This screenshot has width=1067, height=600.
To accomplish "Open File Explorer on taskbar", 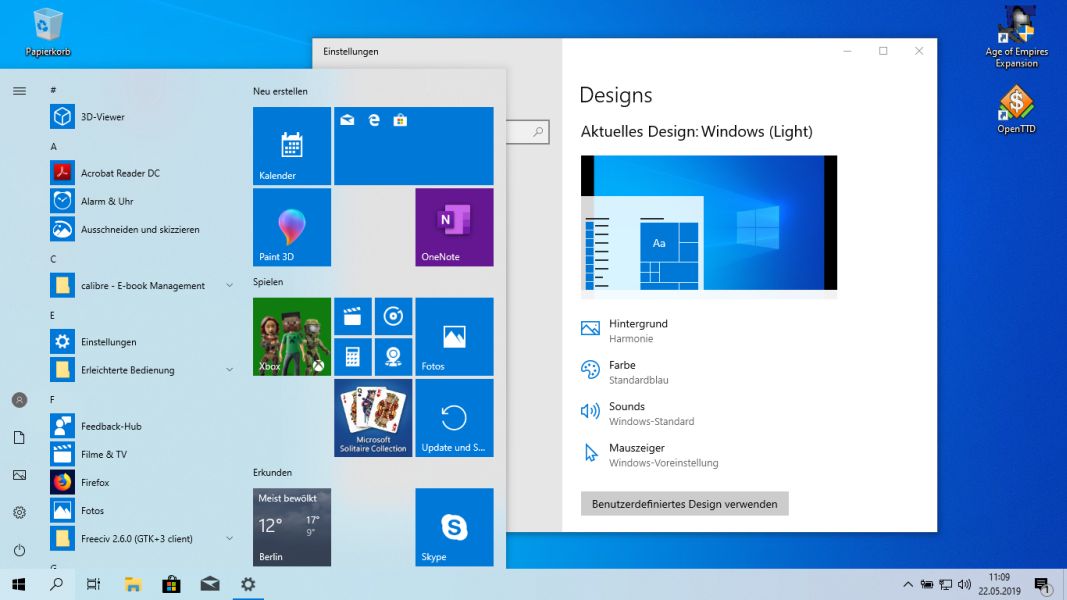I will pyautogui.click(x=133, y=584).
